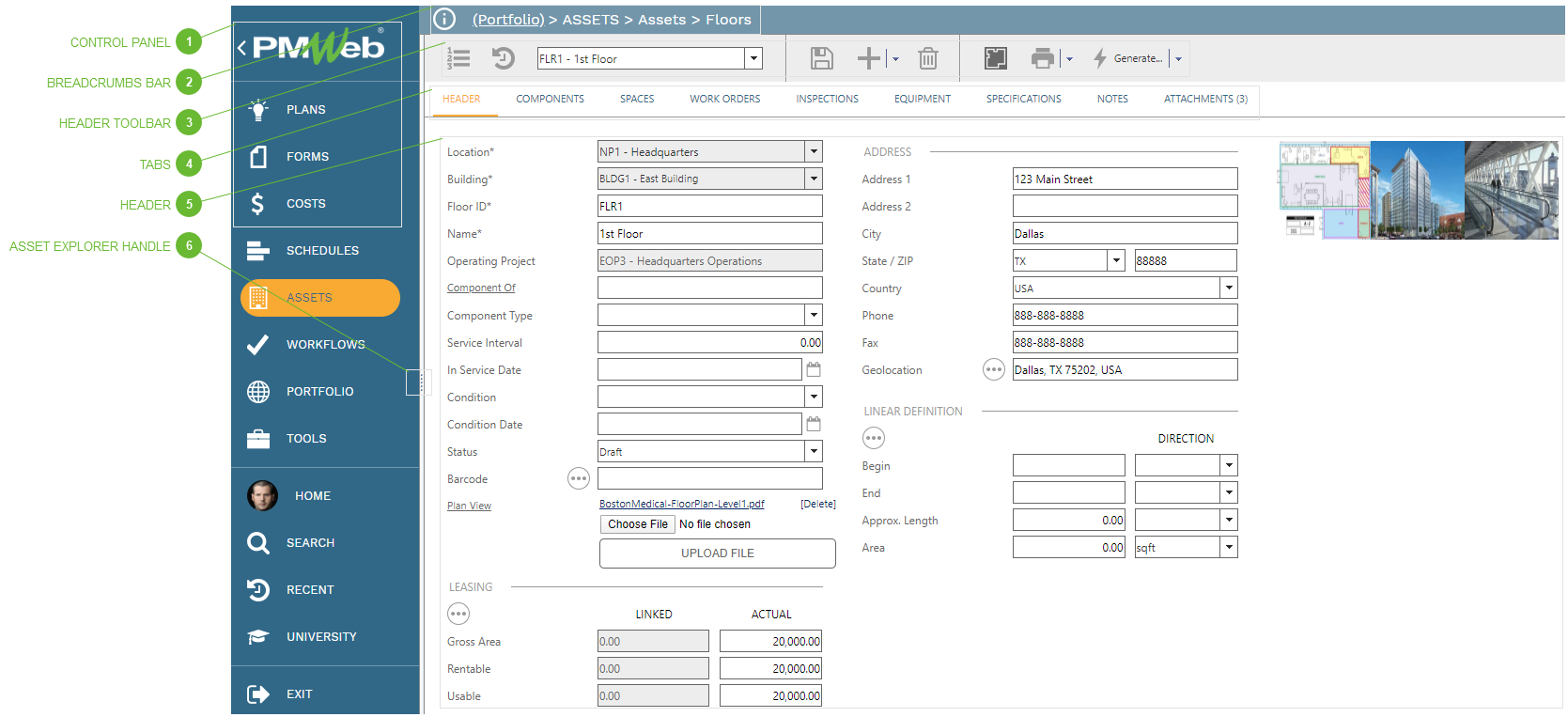Click the Address 1 input field
The width and height of the screenshot is (1568, 717).
(x=1124, y=179)
